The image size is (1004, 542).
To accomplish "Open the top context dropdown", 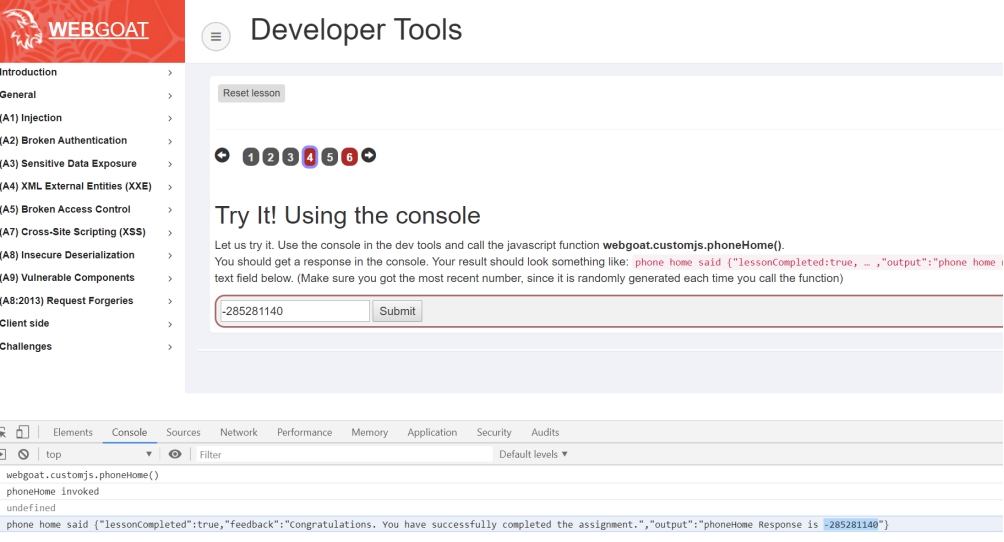I will pos(98,454).
